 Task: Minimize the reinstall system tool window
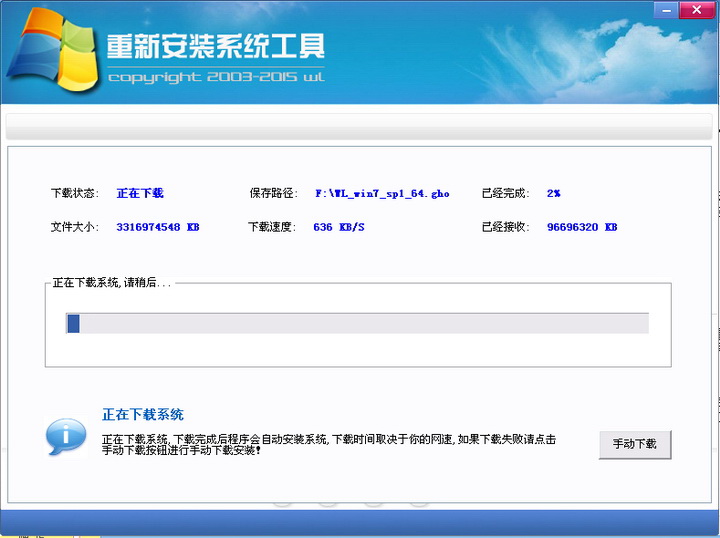pos(664,11)
